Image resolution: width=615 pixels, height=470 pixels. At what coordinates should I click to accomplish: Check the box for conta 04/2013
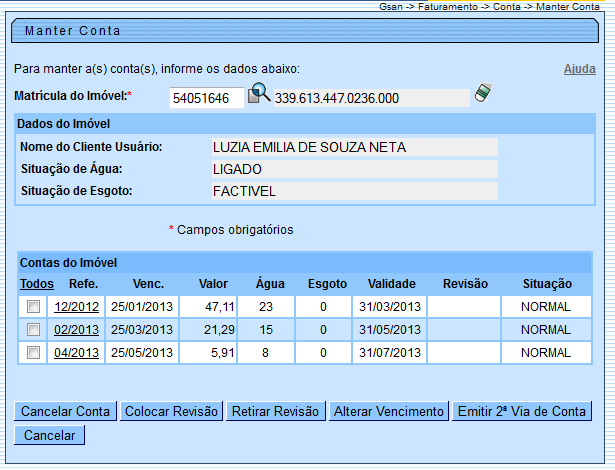[34, 352]
